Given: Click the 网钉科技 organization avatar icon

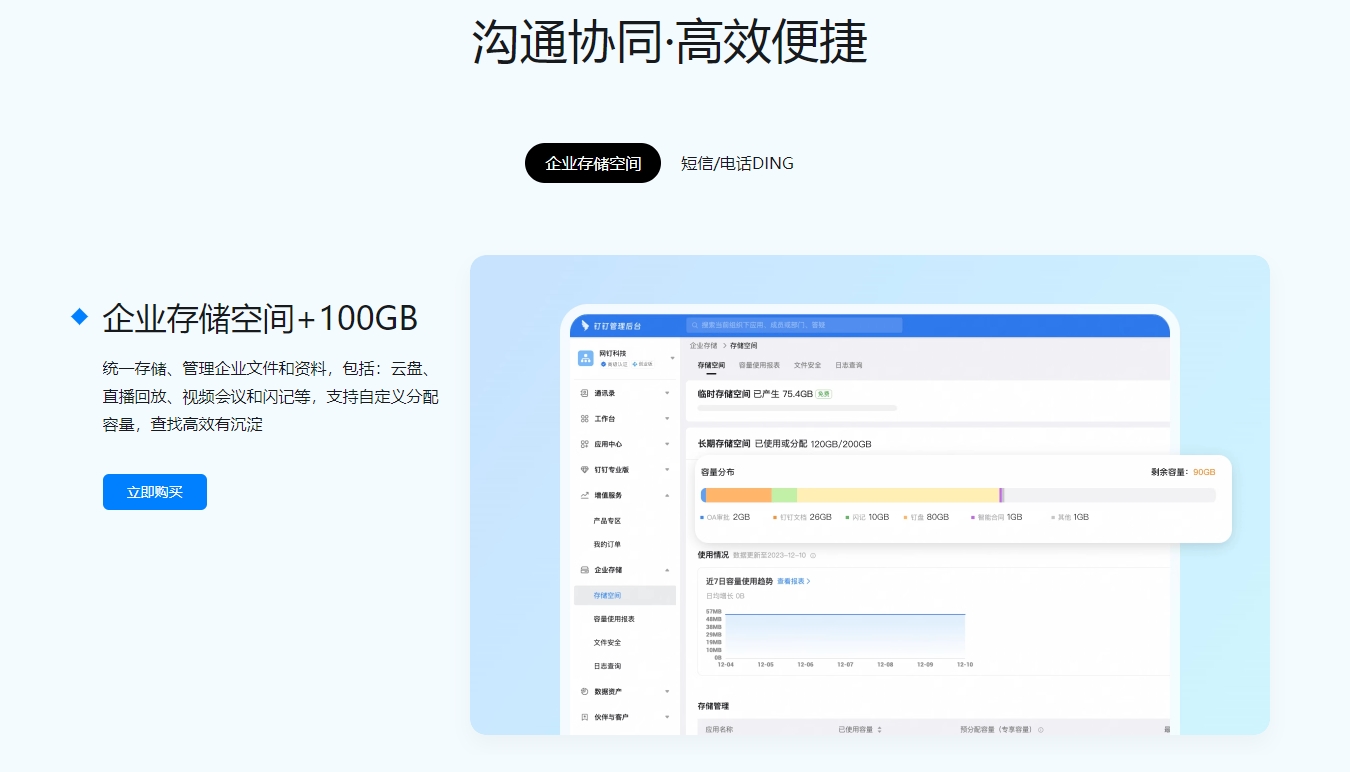Looking at the screenshot, I should tap(586, 358).
